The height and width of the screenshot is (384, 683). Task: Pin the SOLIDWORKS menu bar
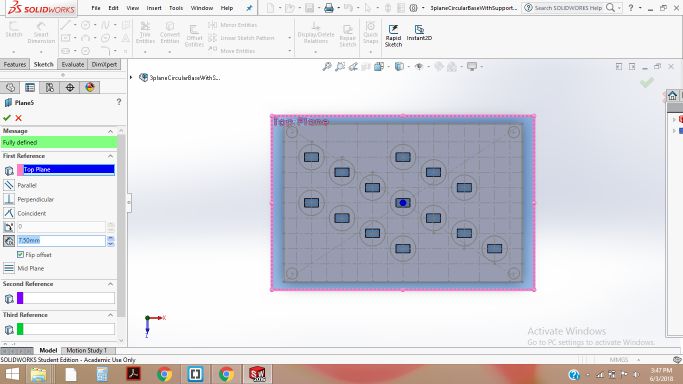coord(249,8)
